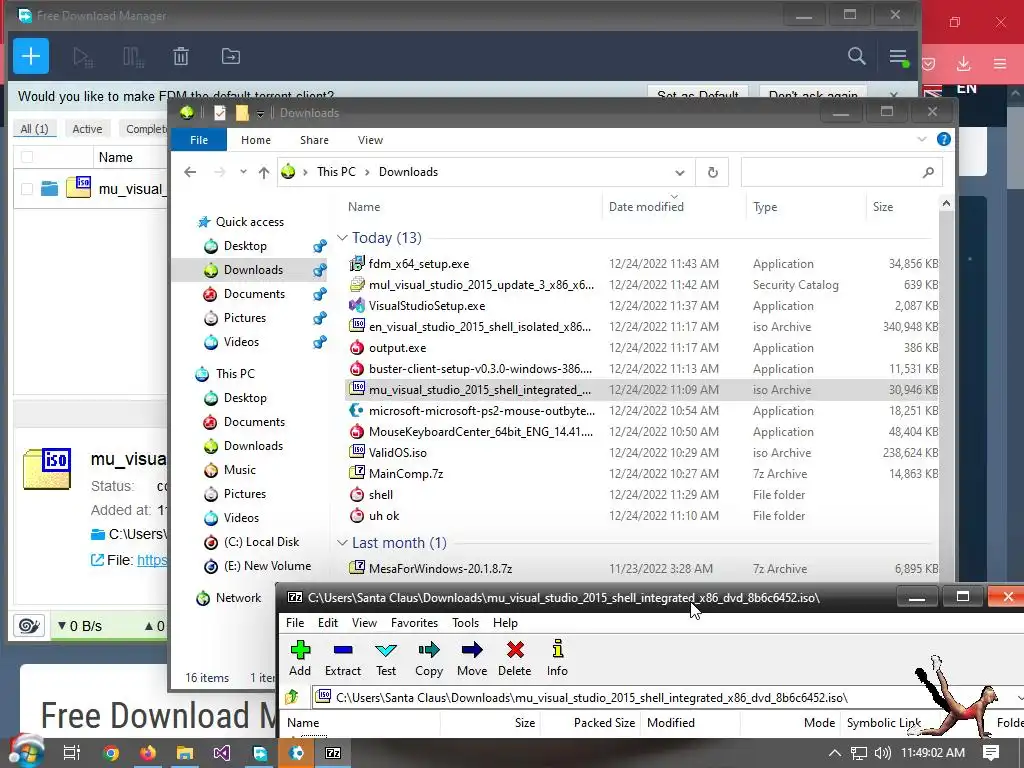Click the trash delete icon in FDM toolbar
Screen dimensions: 1024x768
tap(181, 57)
